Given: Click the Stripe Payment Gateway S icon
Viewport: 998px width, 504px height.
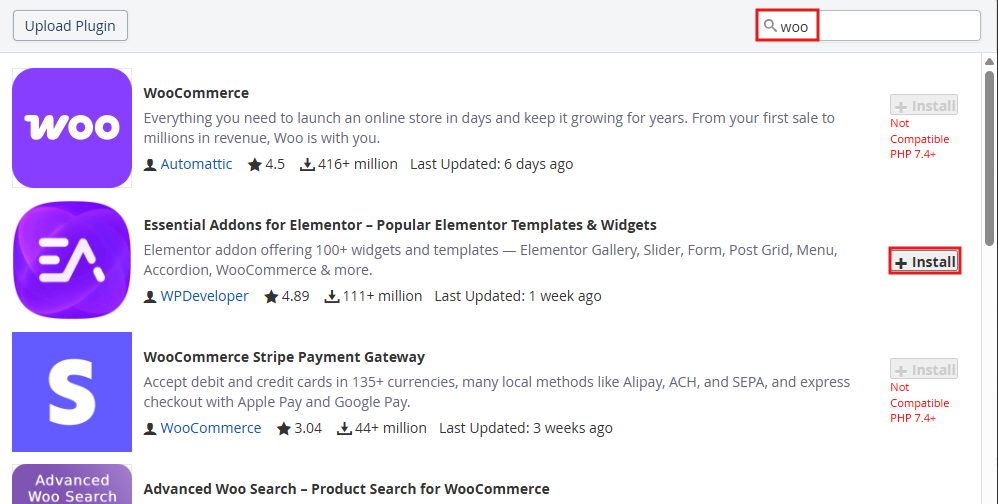Looking at the screenshot, I should click(x=72, y=392).
